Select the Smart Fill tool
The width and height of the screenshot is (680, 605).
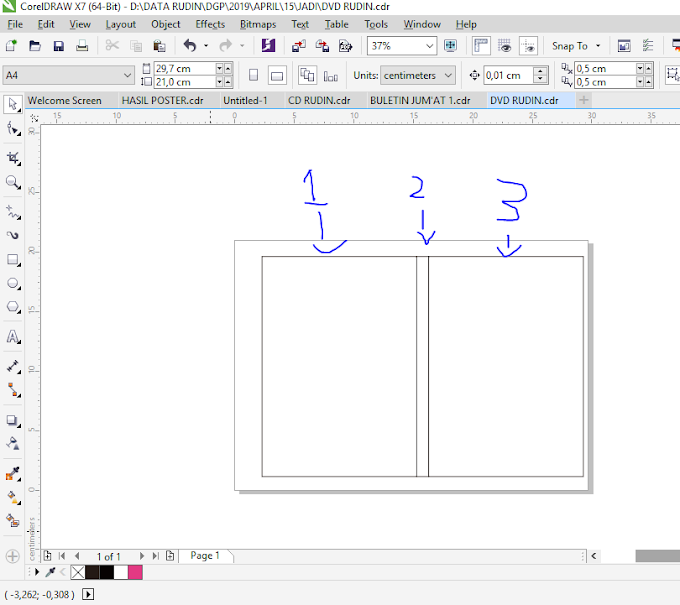13,520
